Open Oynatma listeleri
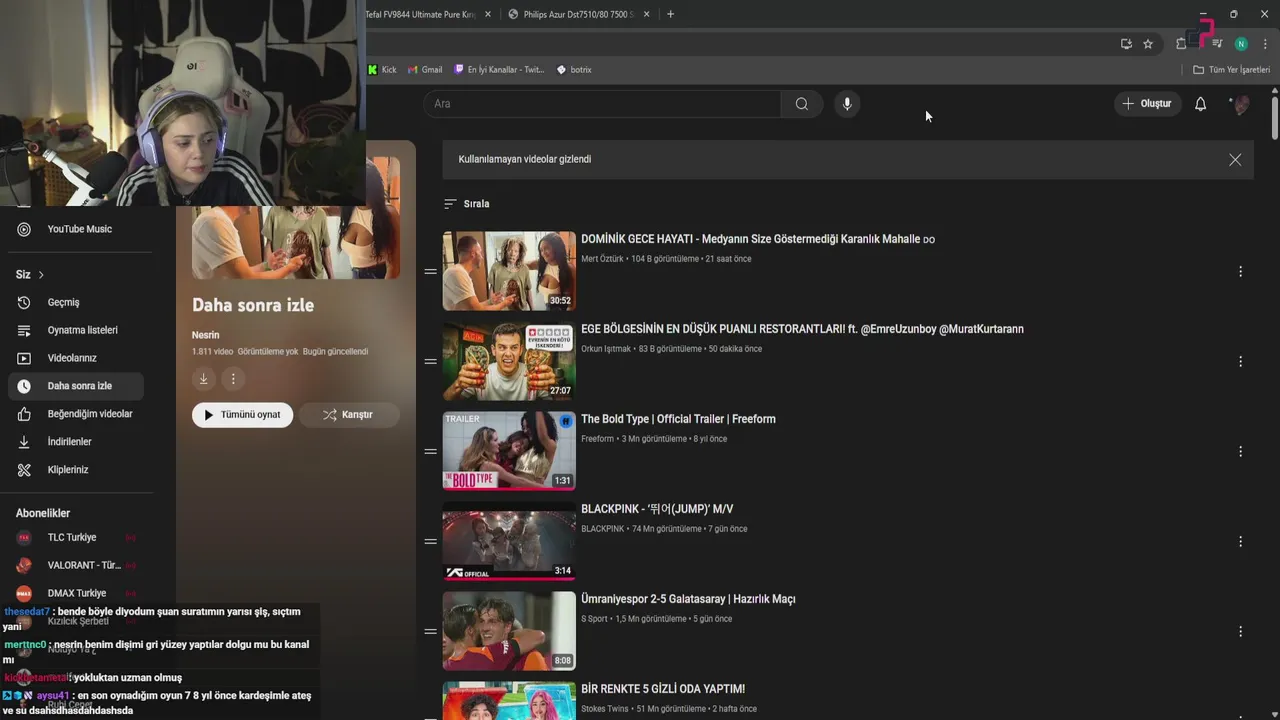The width and height of the screenshot is (1280, 720). pyautogui.click(x=76, y=330)
